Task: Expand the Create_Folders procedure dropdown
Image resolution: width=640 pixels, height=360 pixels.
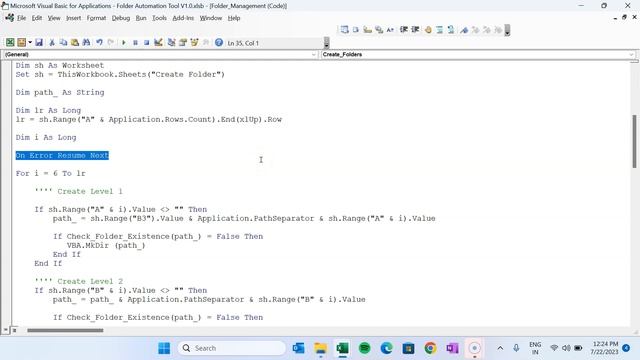Action: tap(631, 54)
